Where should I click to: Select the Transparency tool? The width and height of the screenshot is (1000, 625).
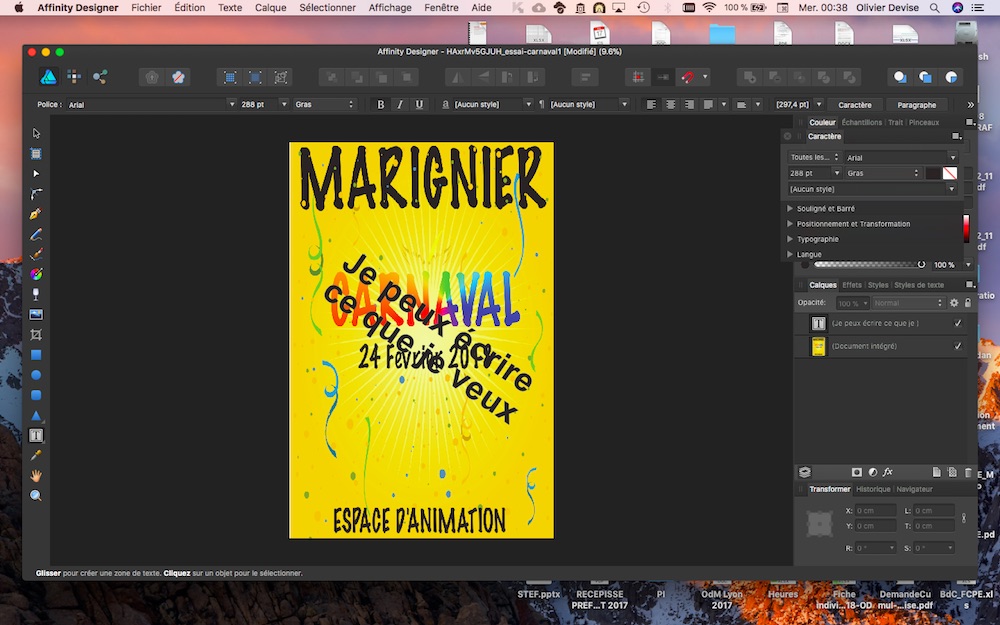(36, 294)
